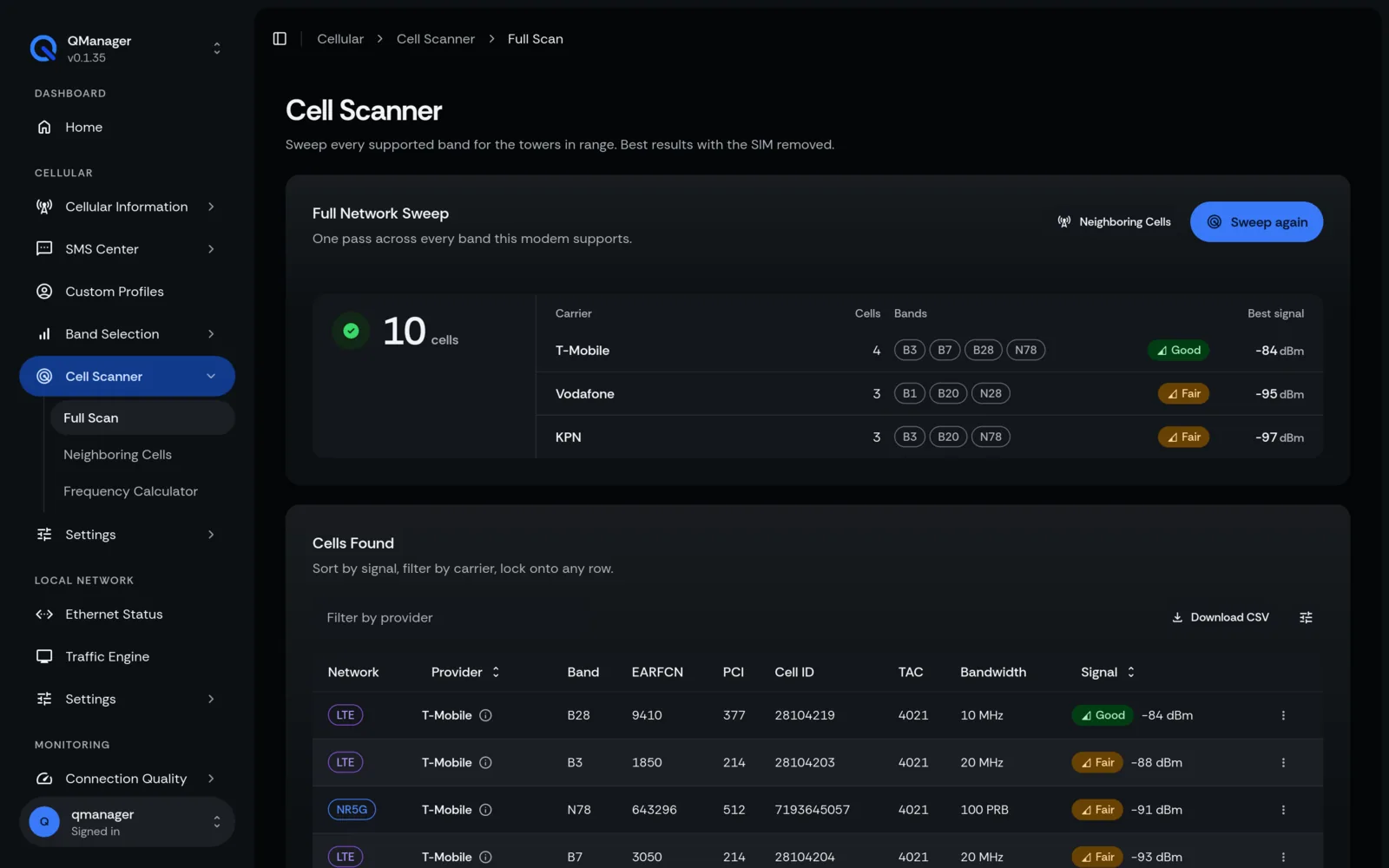The image size is (1389, 868).
Task: Show info icon for T-Mobile B3 row
Action: [x=486, y=763]
